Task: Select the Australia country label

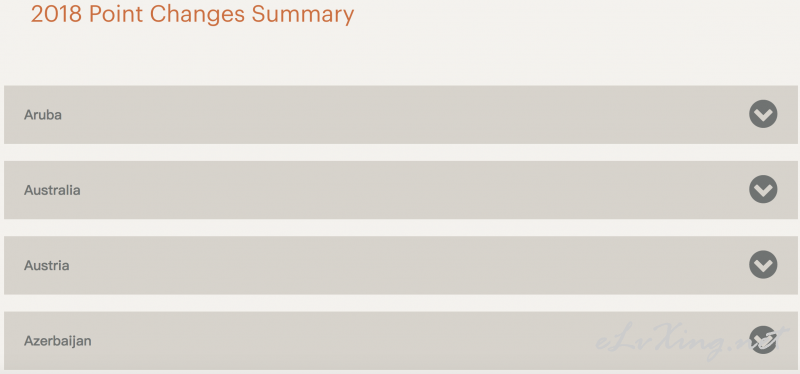Action: (52, 190)
